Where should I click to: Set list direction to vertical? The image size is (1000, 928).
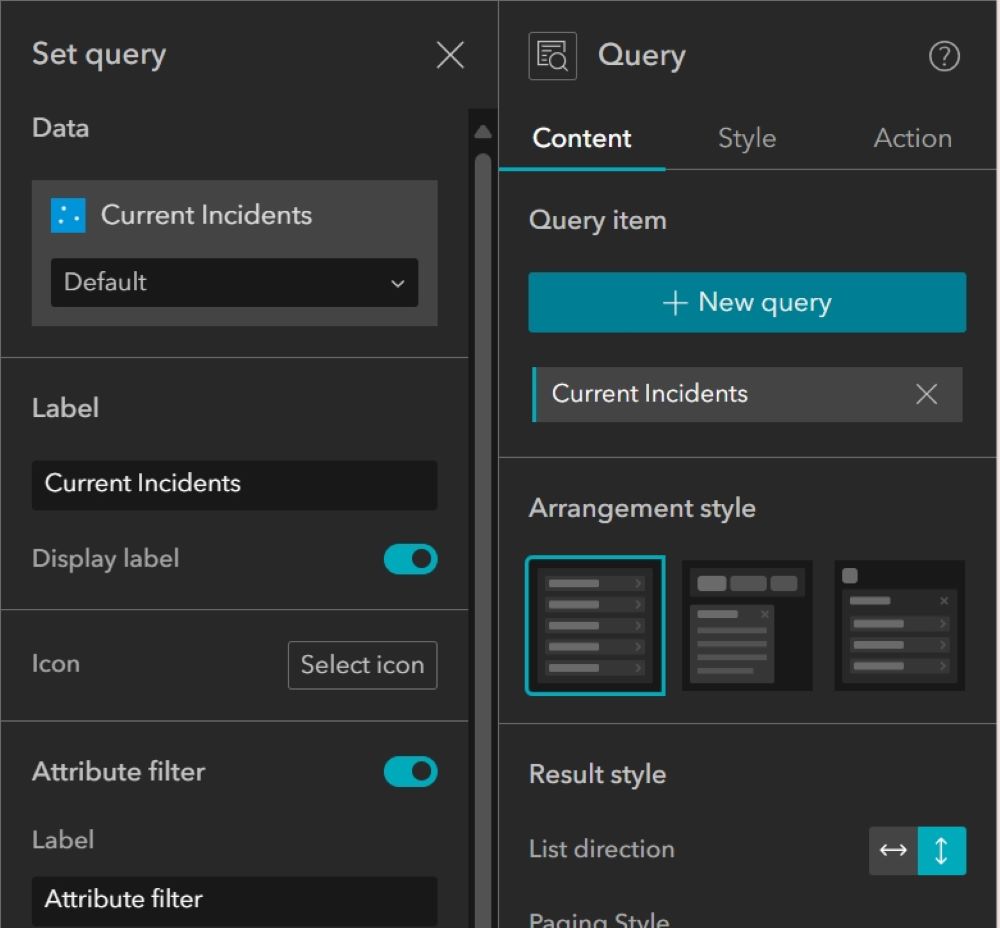coord(942,850)
